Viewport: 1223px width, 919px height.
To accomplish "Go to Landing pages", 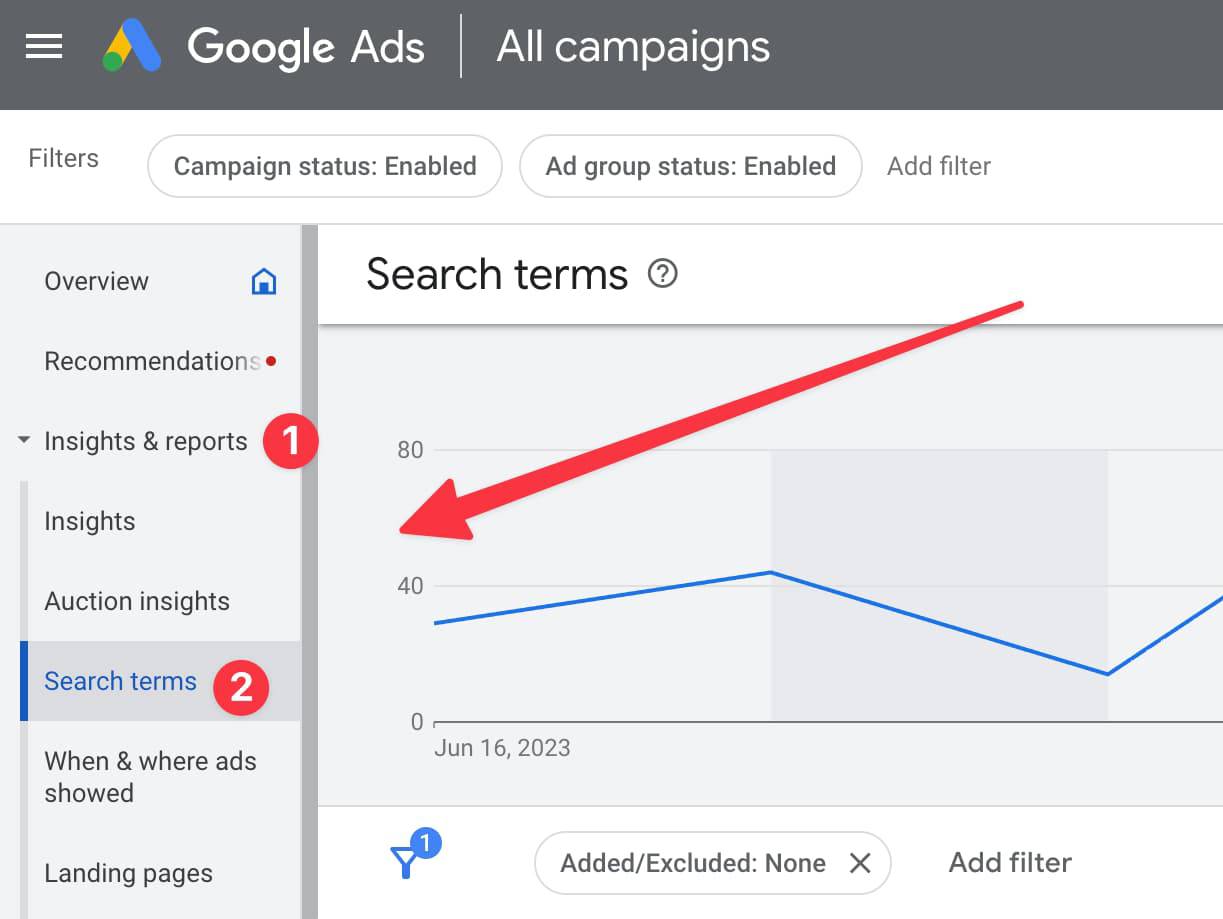I will 129,873.
